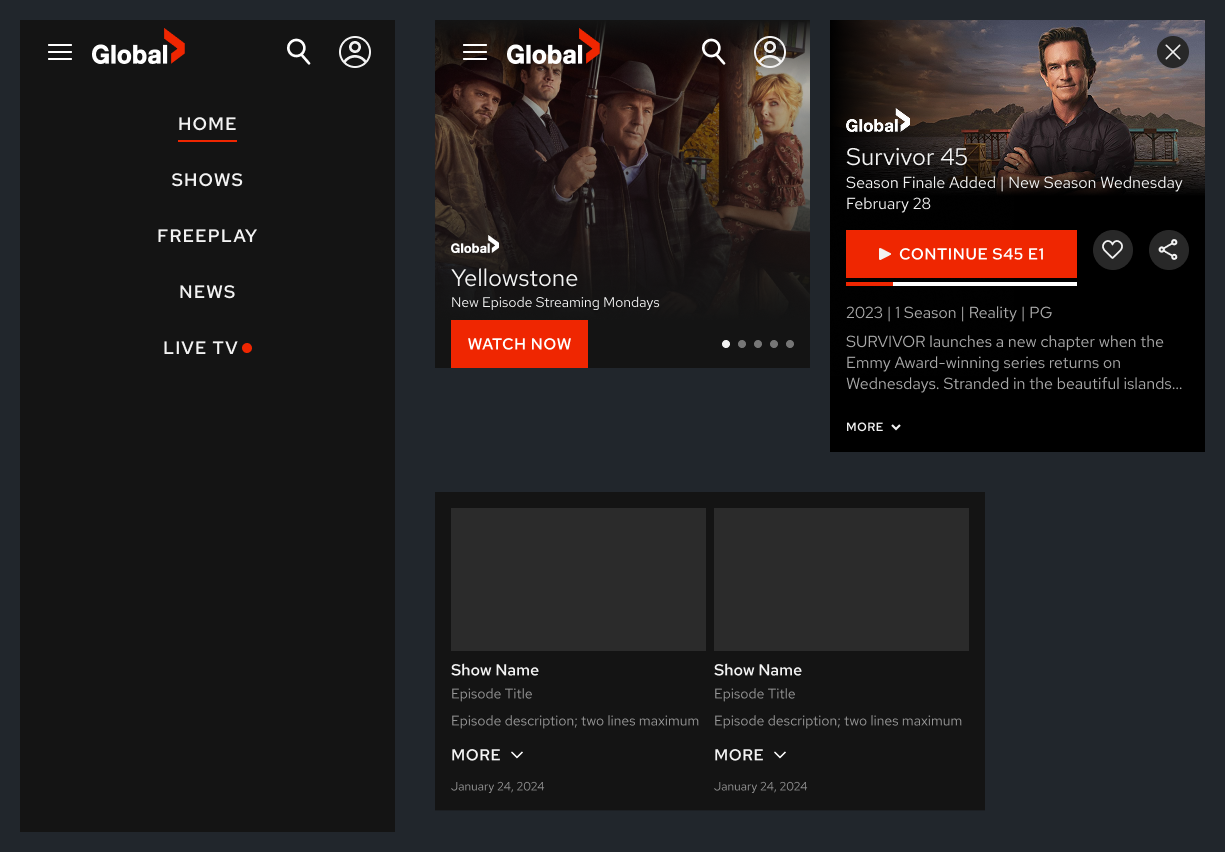Select HOME in navigation menu
Screen dimensions: 1225x852
[x=207, y=124]
